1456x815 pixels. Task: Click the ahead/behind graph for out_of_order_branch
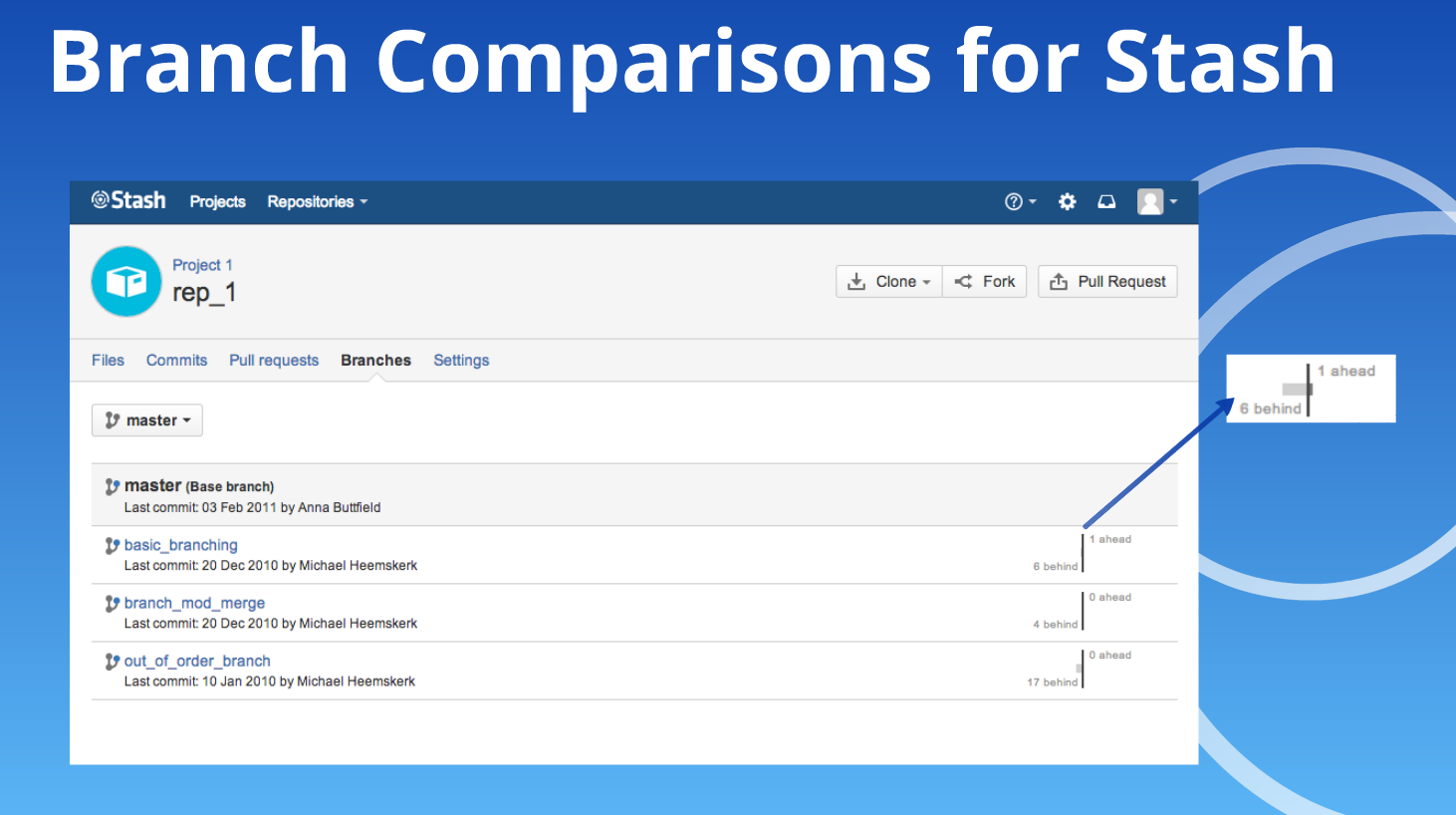1081,669
